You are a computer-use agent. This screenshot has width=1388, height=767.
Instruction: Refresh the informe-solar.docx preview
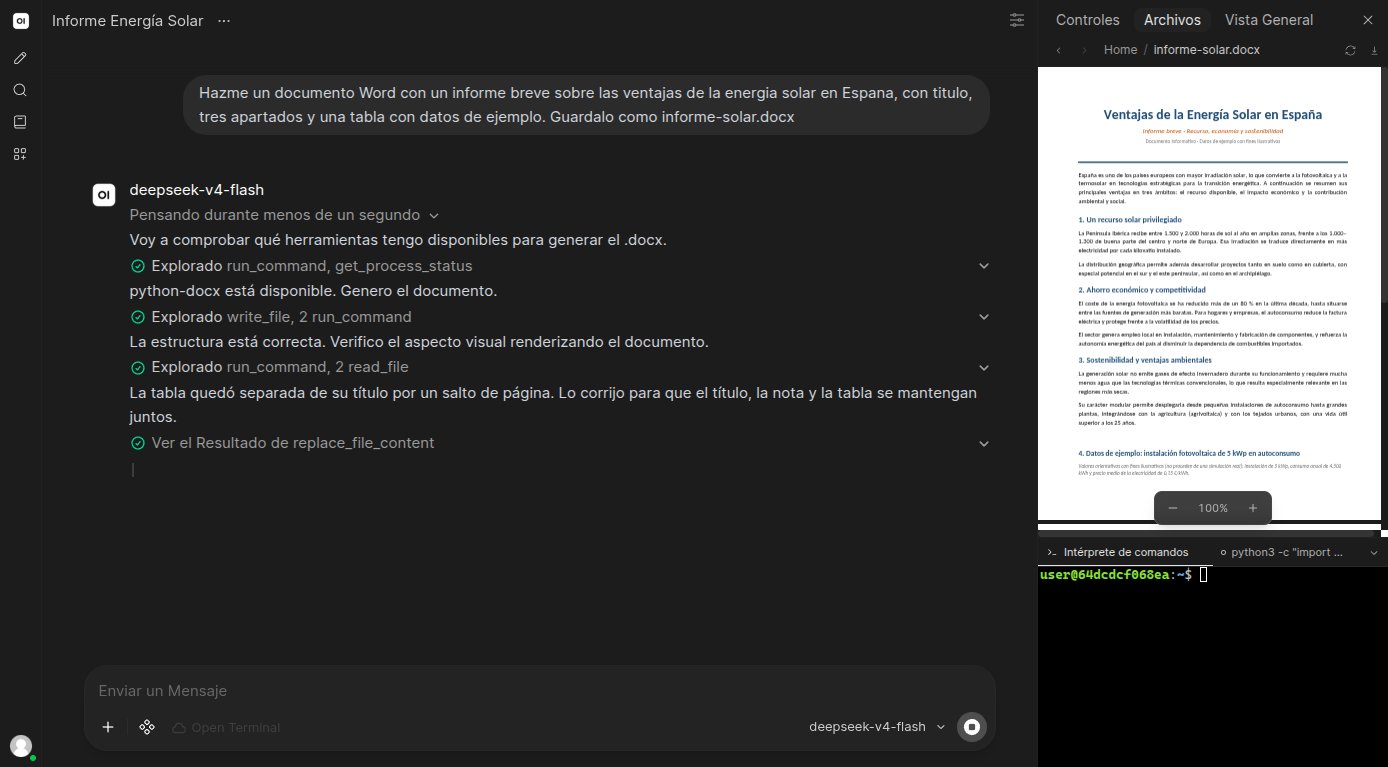[1350, 50]
